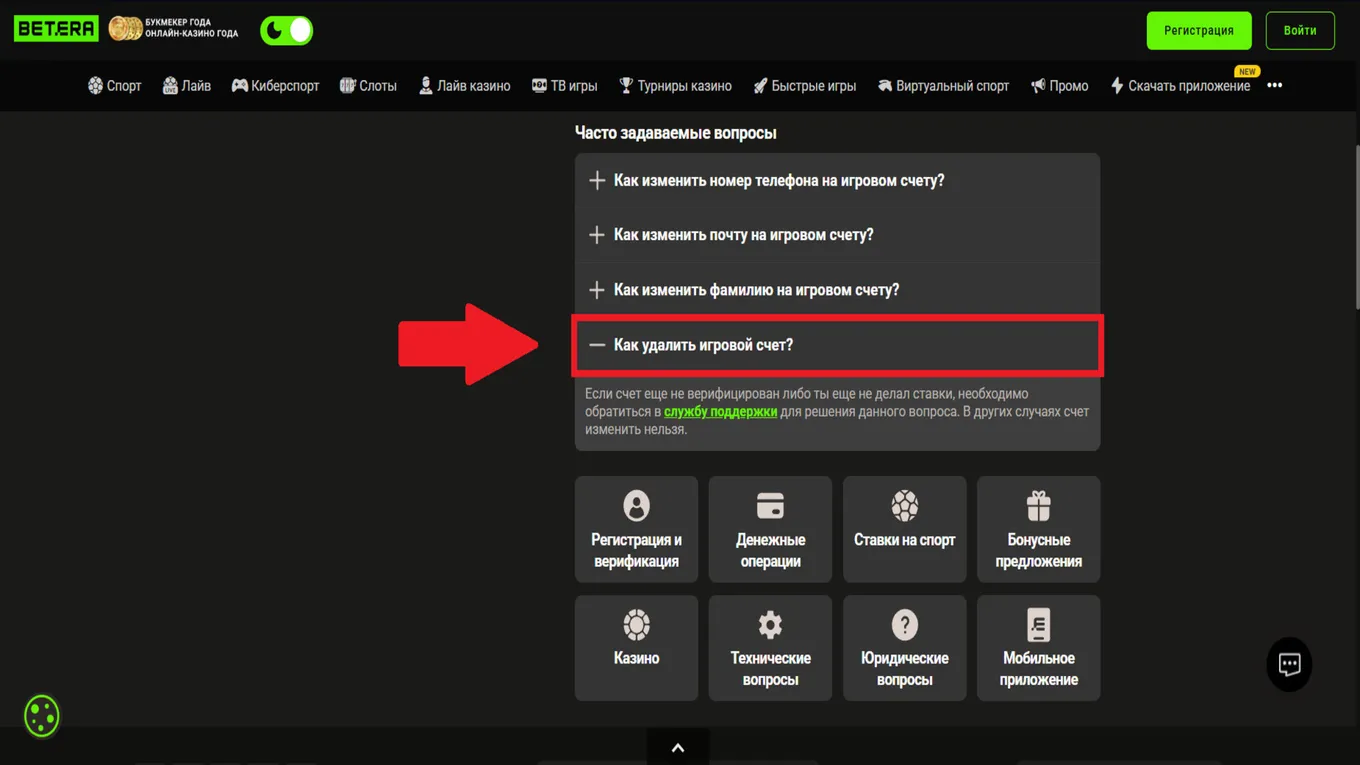
Task: Expand "Как изменить почту" question
Action: pos(837,235)
